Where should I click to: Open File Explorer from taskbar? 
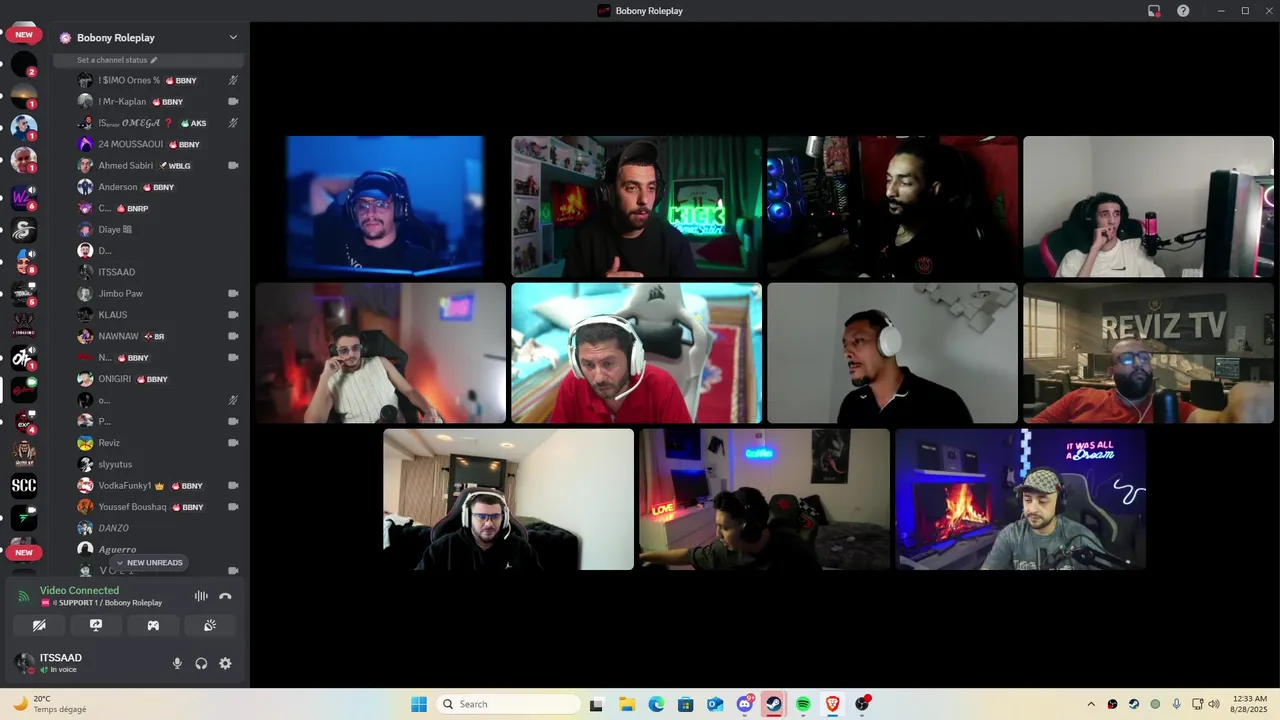tap(626, 704)
